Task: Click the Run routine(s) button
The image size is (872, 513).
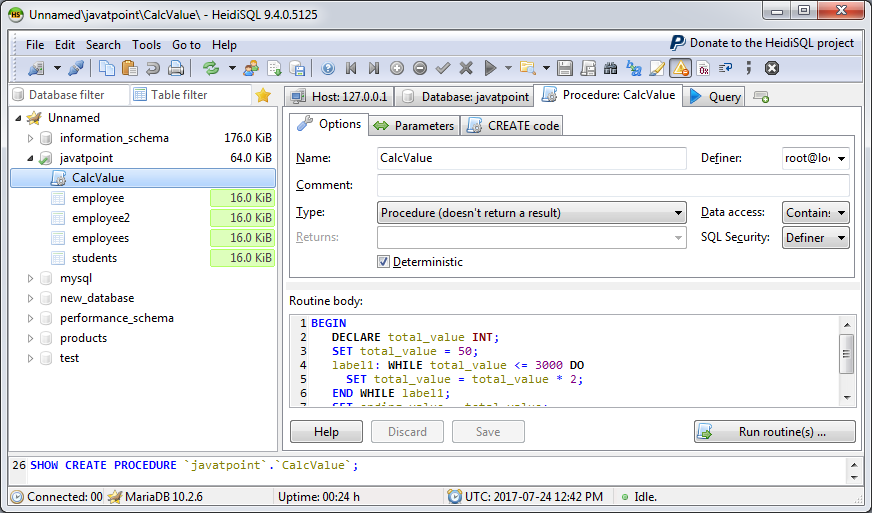Action: pos(775,432)
